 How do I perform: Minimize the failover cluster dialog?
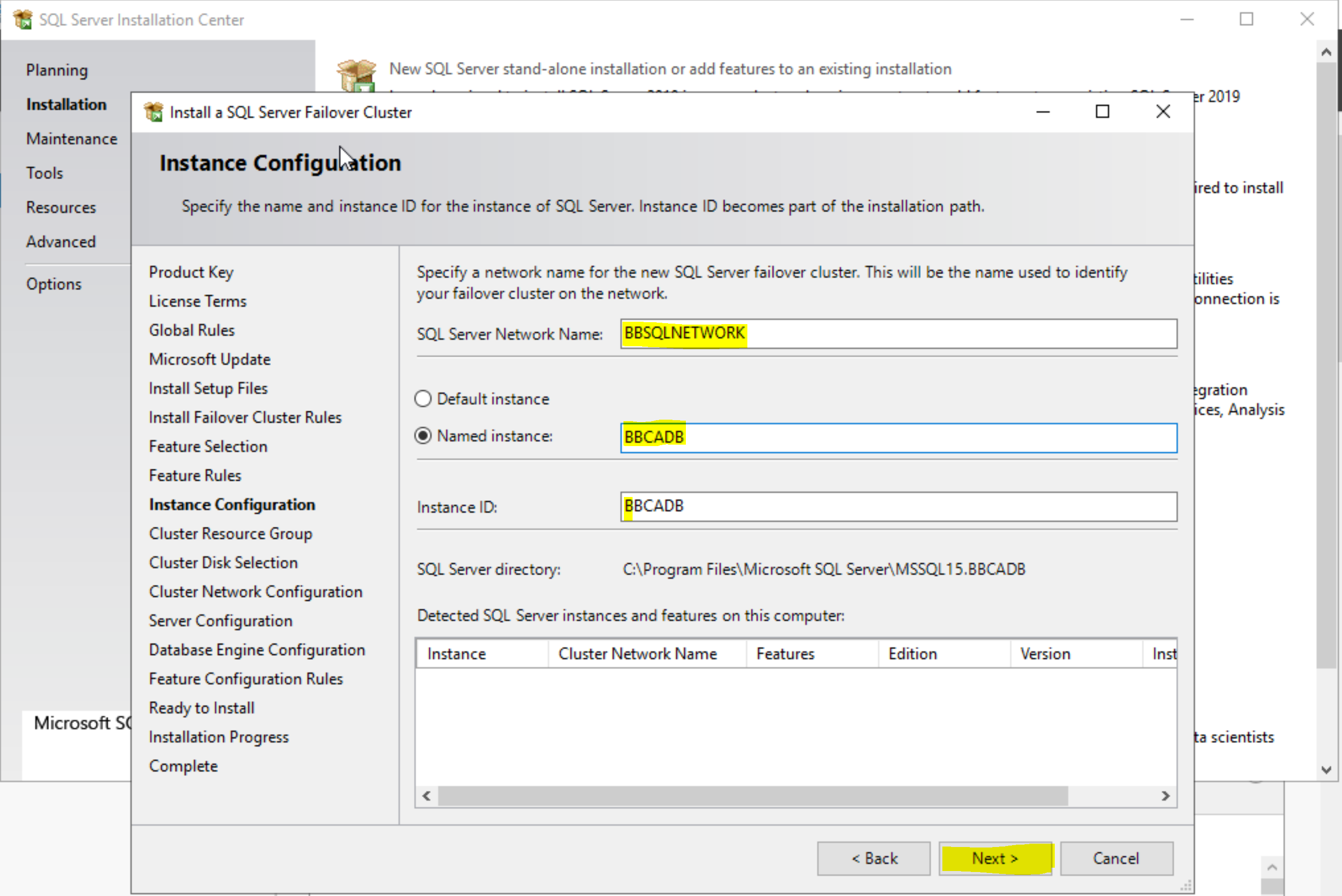point(1043,111)
